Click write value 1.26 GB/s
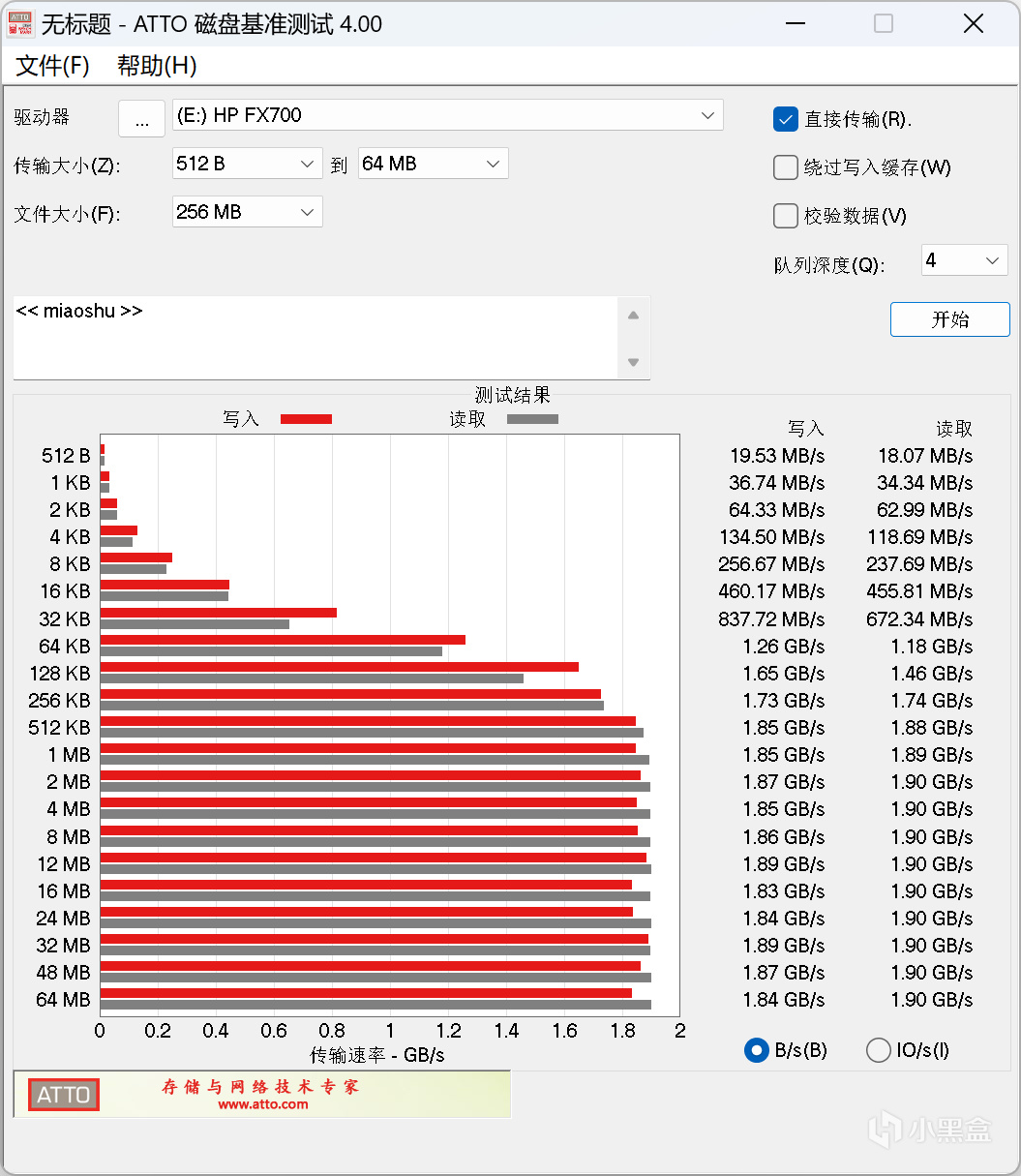1021x1176 pixels. [784, 647]
